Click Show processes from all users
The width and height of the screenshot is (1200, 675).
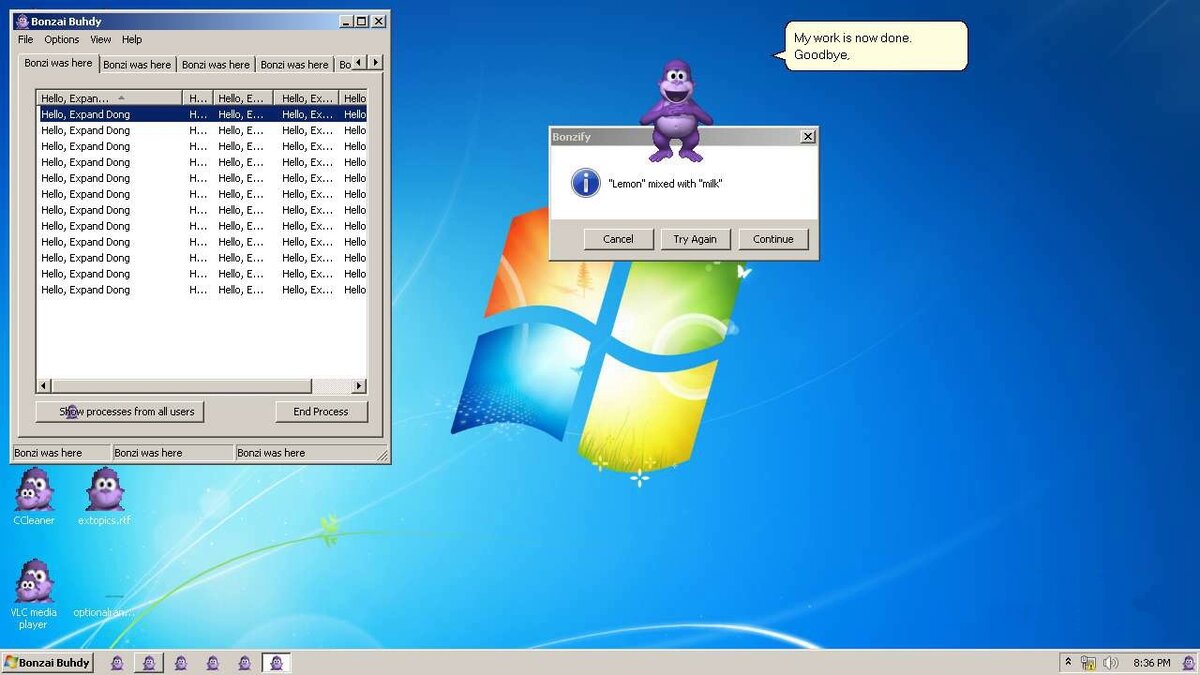pos(119,411)
